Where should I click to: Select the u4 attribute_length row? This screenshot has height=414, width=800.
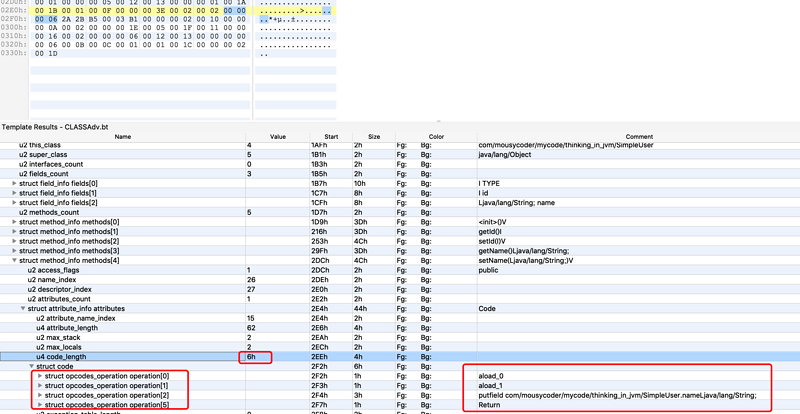point(400,328)
